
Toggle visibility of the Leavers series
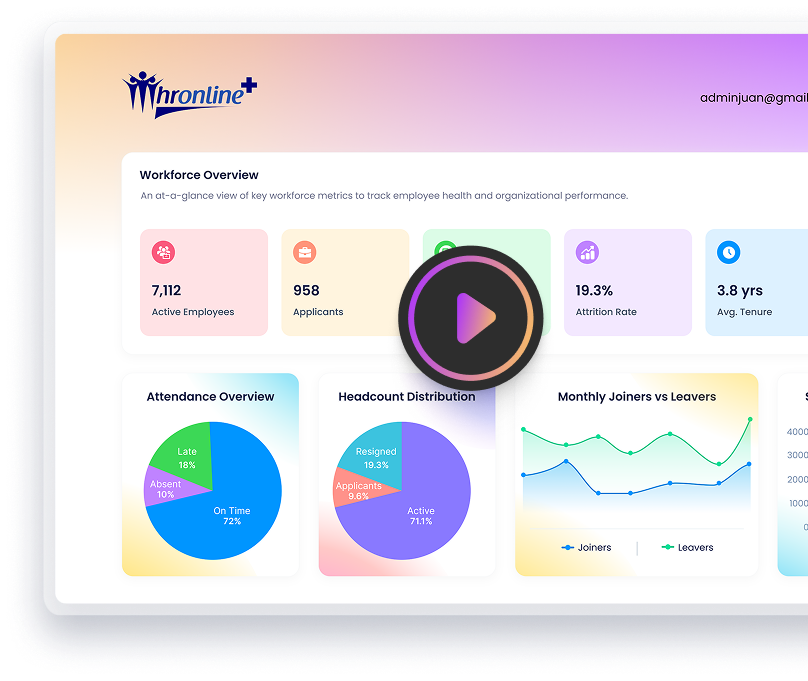click(x=690, y=547)
